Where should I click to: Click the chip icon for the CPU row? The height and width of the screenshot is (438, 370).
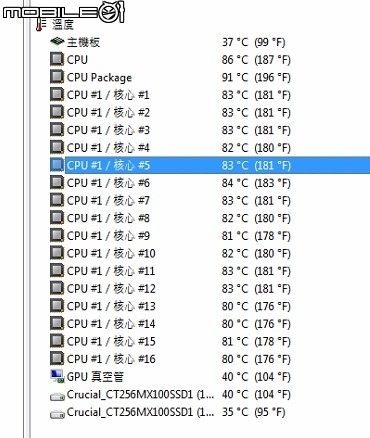[57, 59]
